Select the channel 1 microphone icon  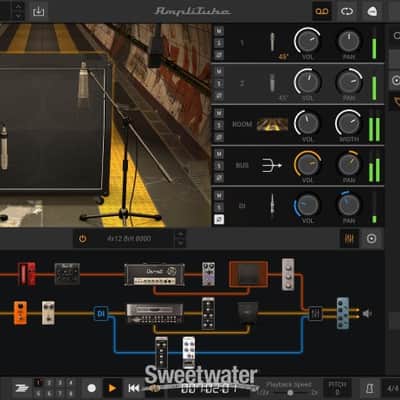point(272,42)
